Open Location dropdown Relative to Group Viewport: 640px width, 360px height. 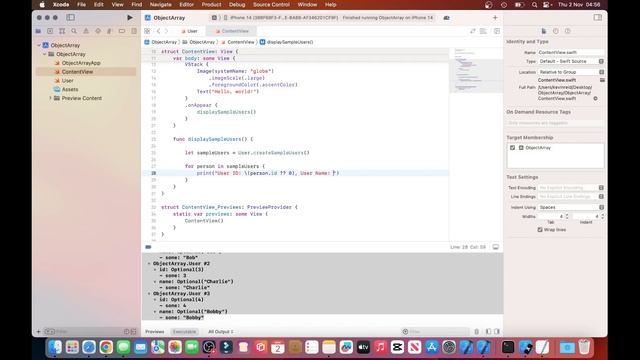(571, 72)
